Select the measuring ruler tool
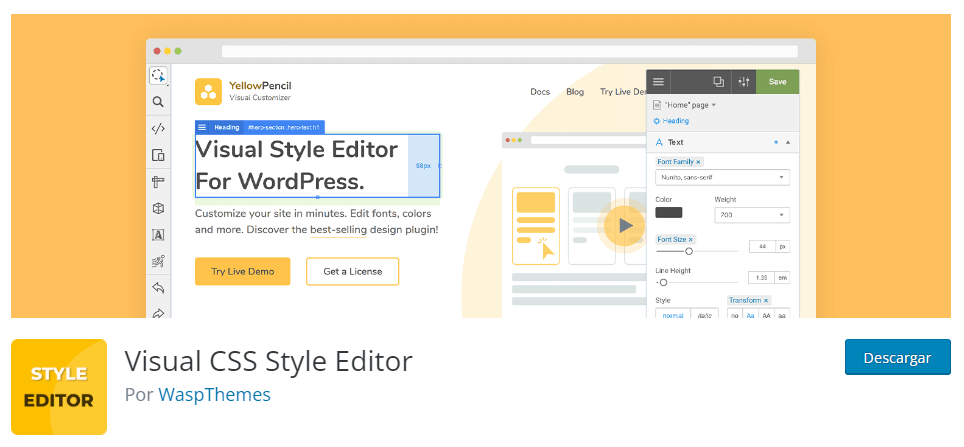This screenshot has height=447, width=964. click(158, 181)
